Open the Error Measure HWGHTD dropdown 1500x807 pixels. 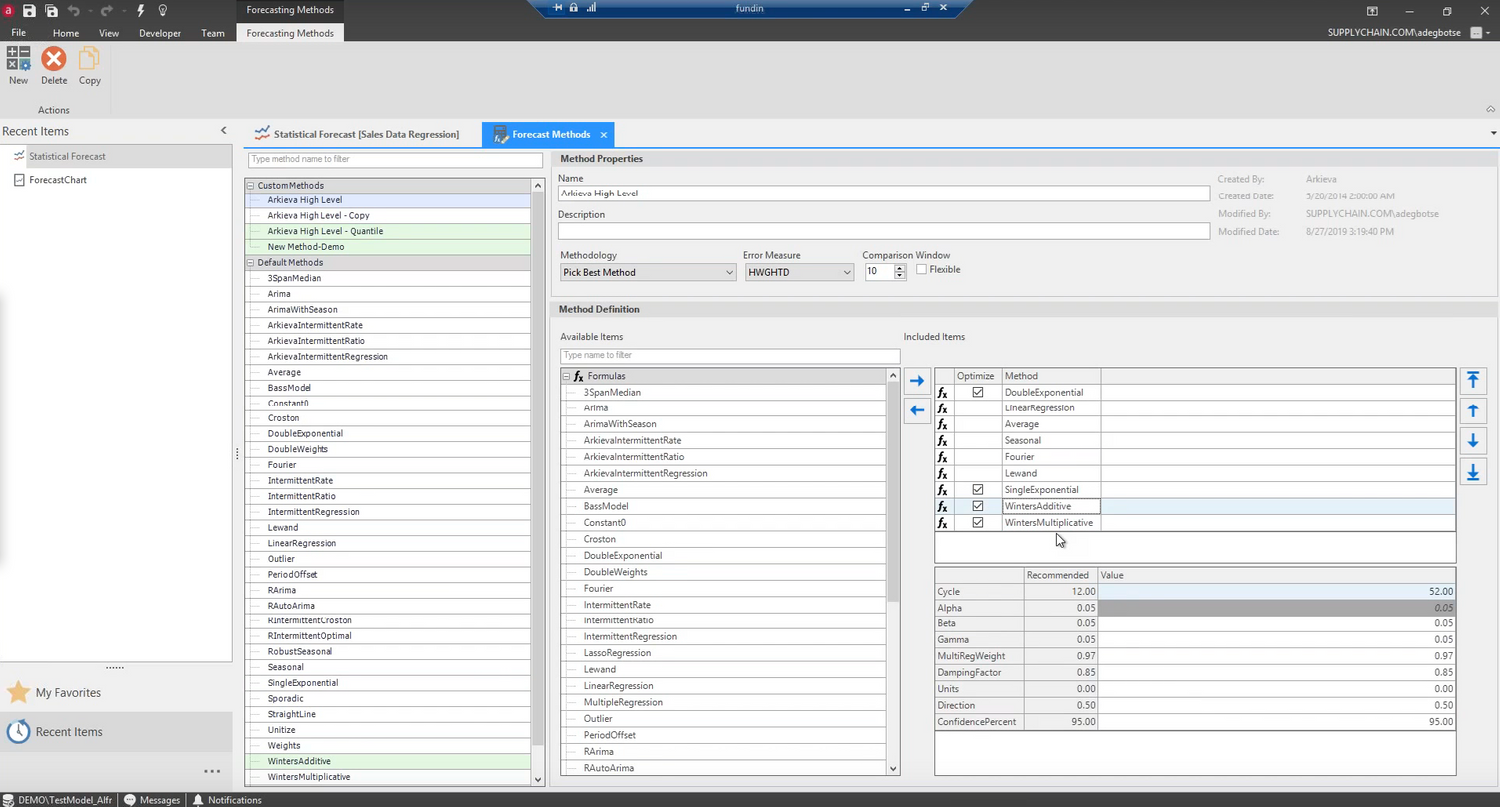799,272
